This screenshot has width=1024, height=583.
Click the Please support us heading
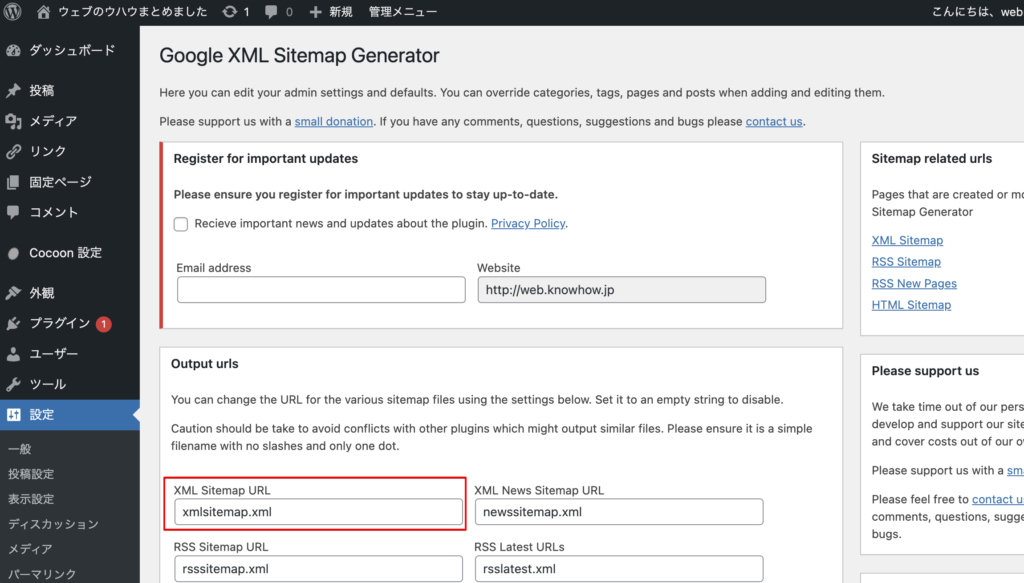click(925, 371)
